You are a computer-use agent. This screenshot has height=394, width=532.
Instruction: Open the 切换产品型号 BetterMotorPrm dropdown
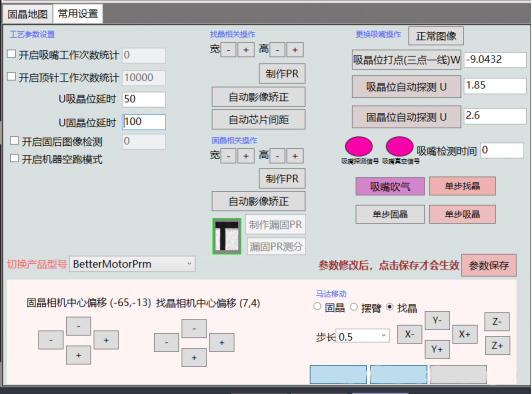click(132, 264)
